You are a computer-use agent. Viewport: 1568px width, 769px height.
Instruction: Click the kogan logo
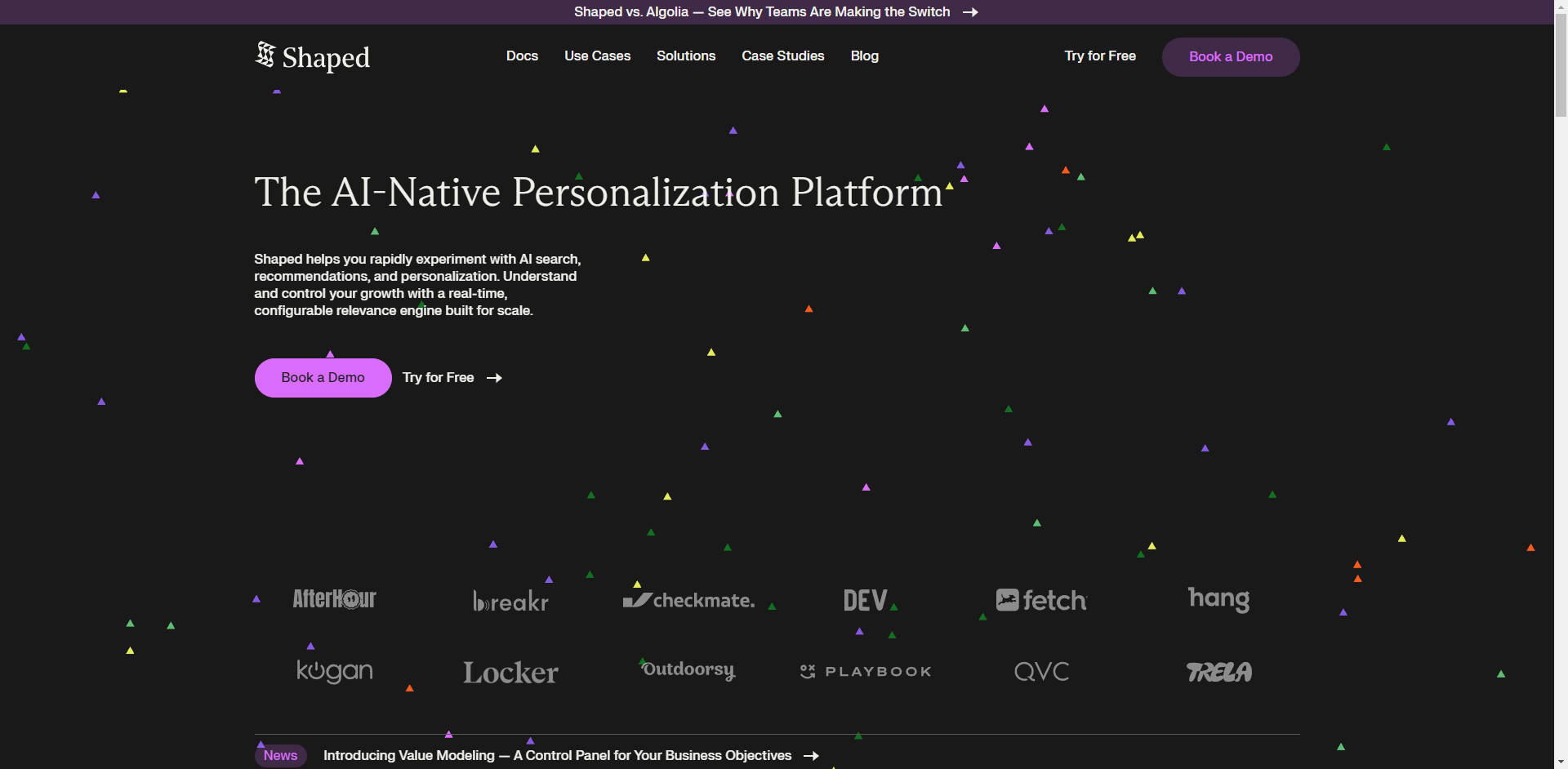click(334, 671)
